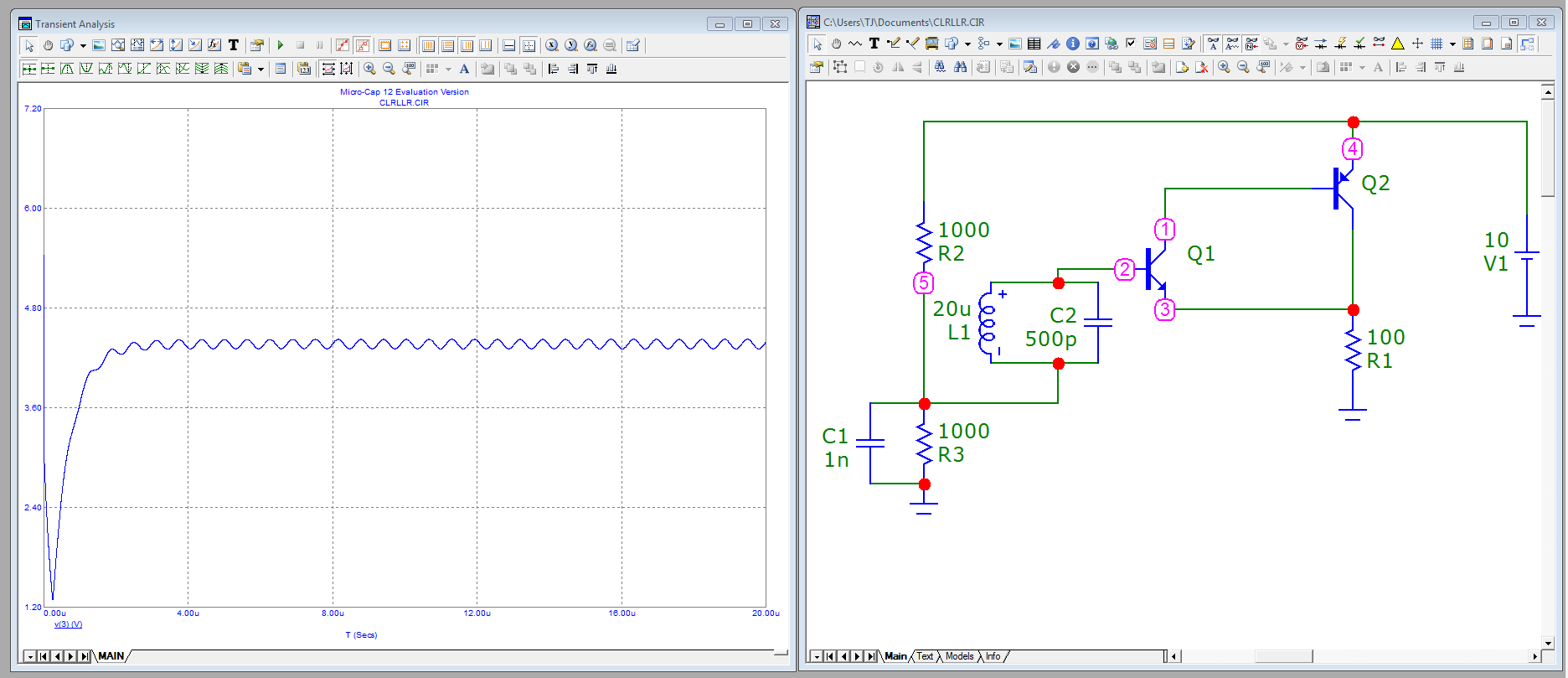The height and width of the screenshot is (678, 1568).
Task: Click scroll-up arrow of schematic vertical scrollbar
Action: (1548, 92)
